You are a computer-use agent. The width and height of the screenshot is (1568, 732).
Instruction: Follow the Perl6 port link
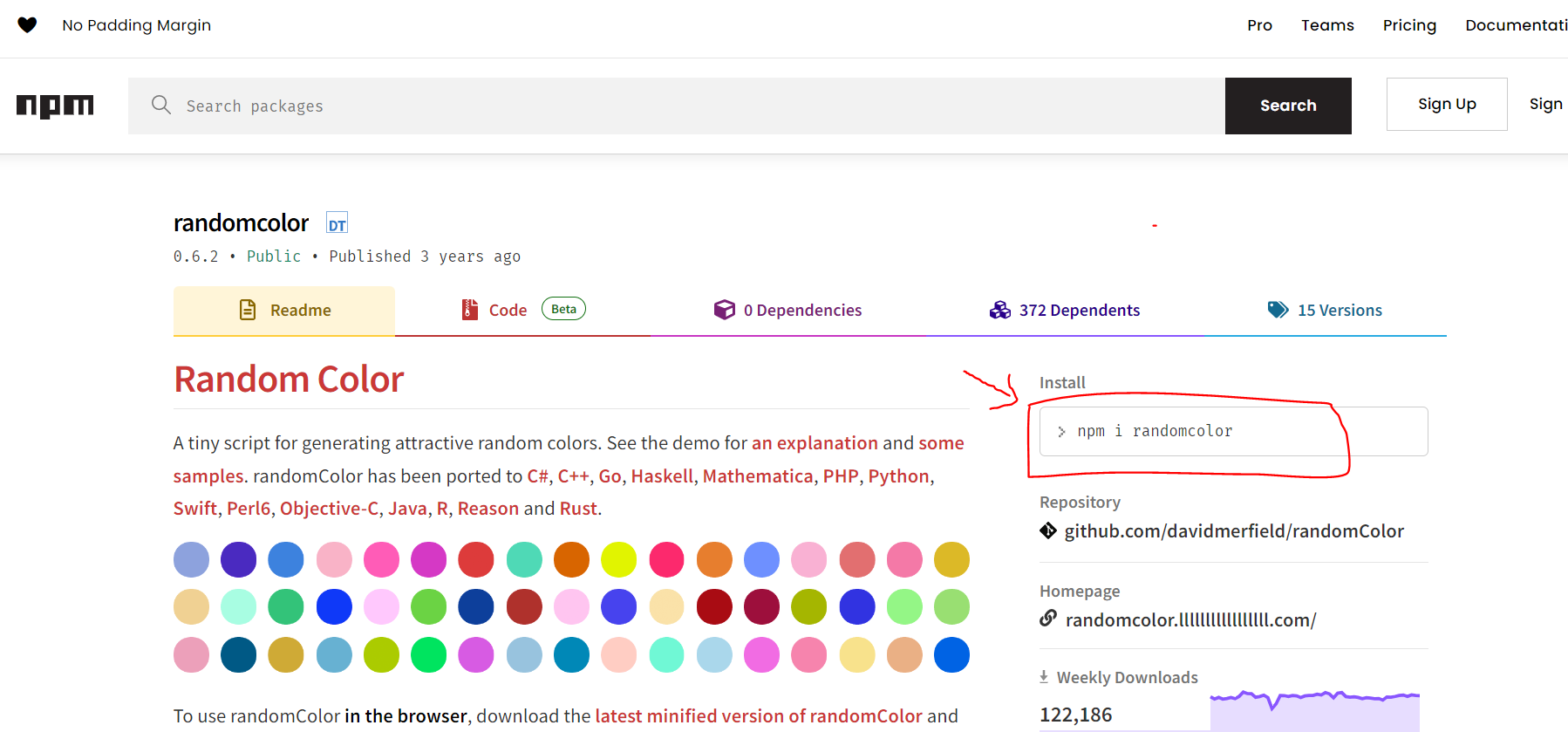tap(249, 508)
